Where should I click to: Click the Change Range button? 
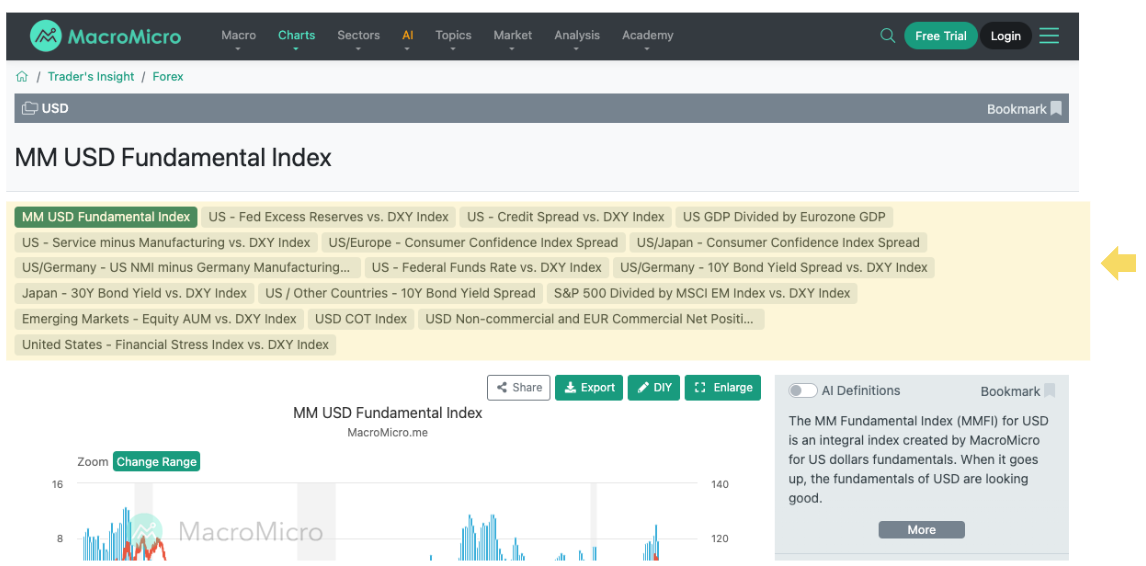click(156, 461)
